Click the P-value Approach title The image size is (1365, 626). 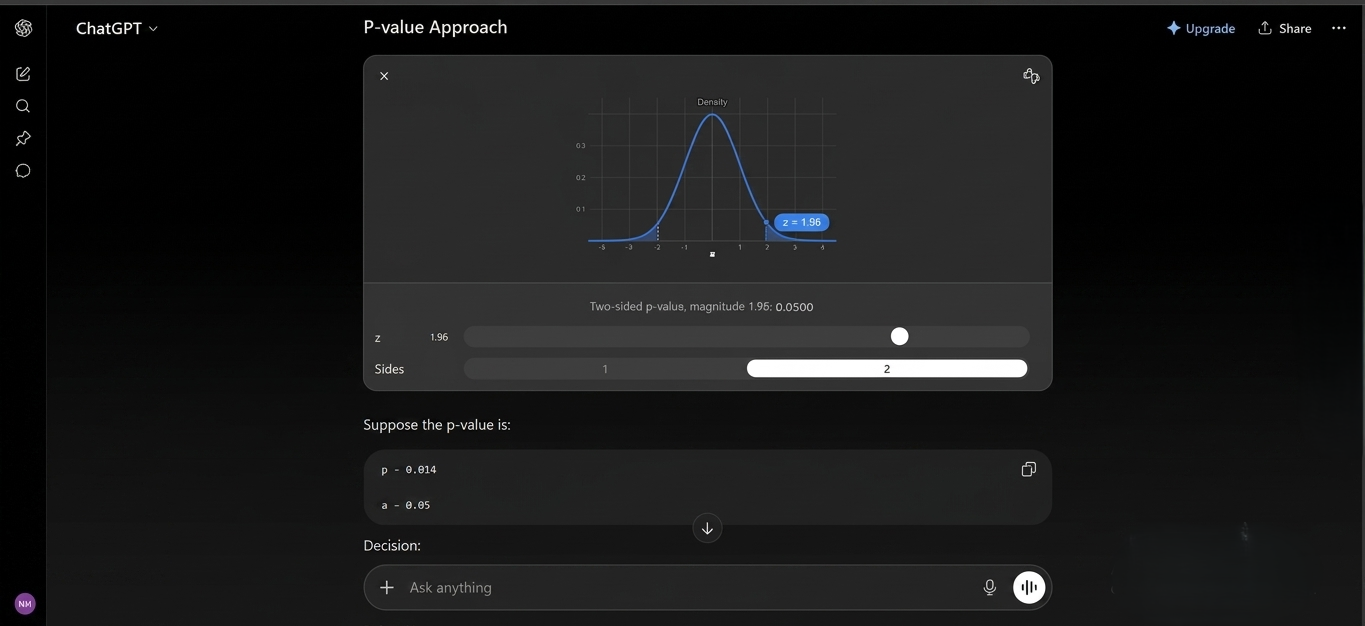click(435, 27)
